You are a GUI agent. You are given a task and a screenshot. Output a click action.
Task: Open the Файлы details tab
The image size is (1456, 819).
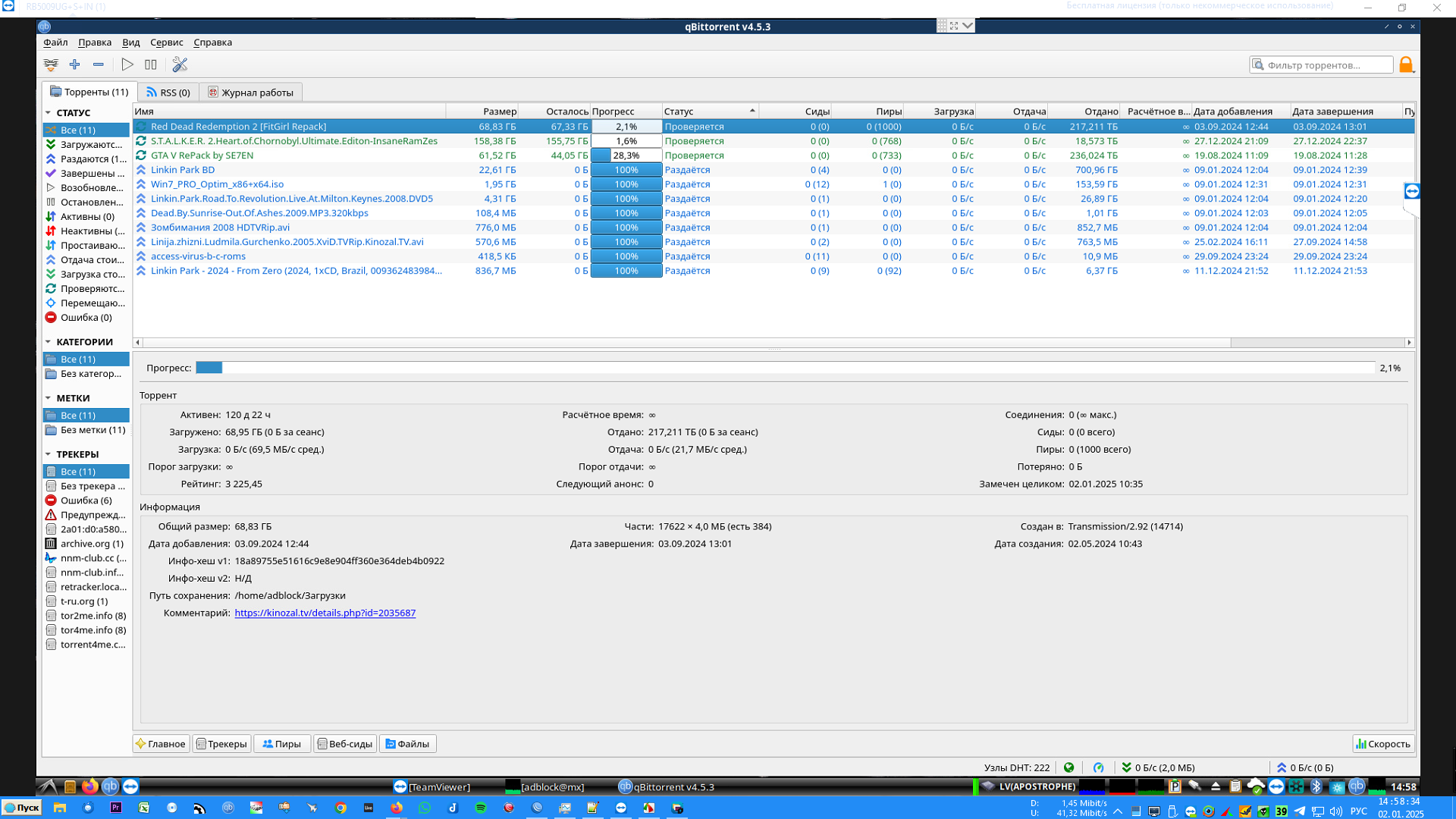click(408, 744)
